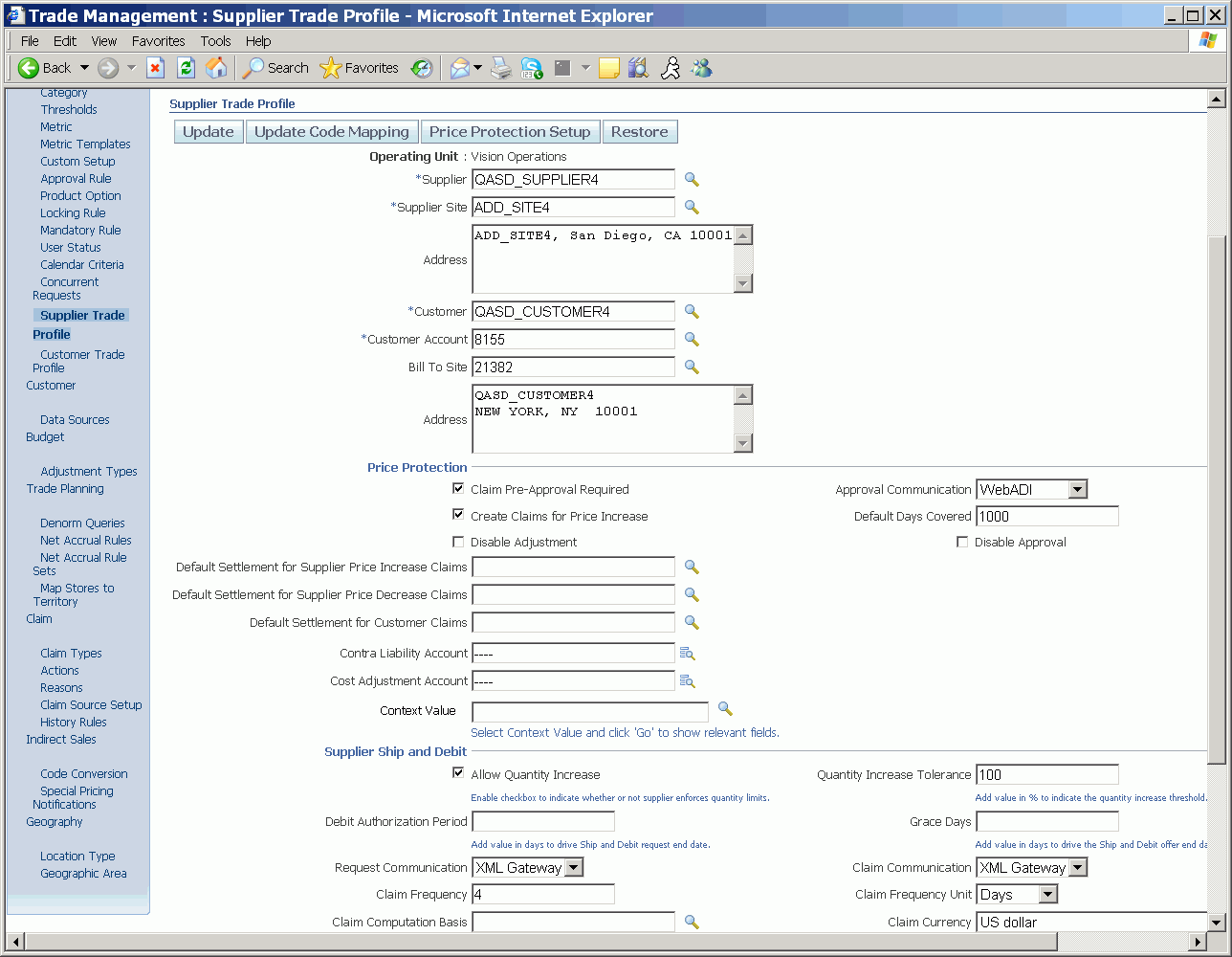Open the Help menu
This screenshot has height=957, width=1232.
(x=258, y=41)
